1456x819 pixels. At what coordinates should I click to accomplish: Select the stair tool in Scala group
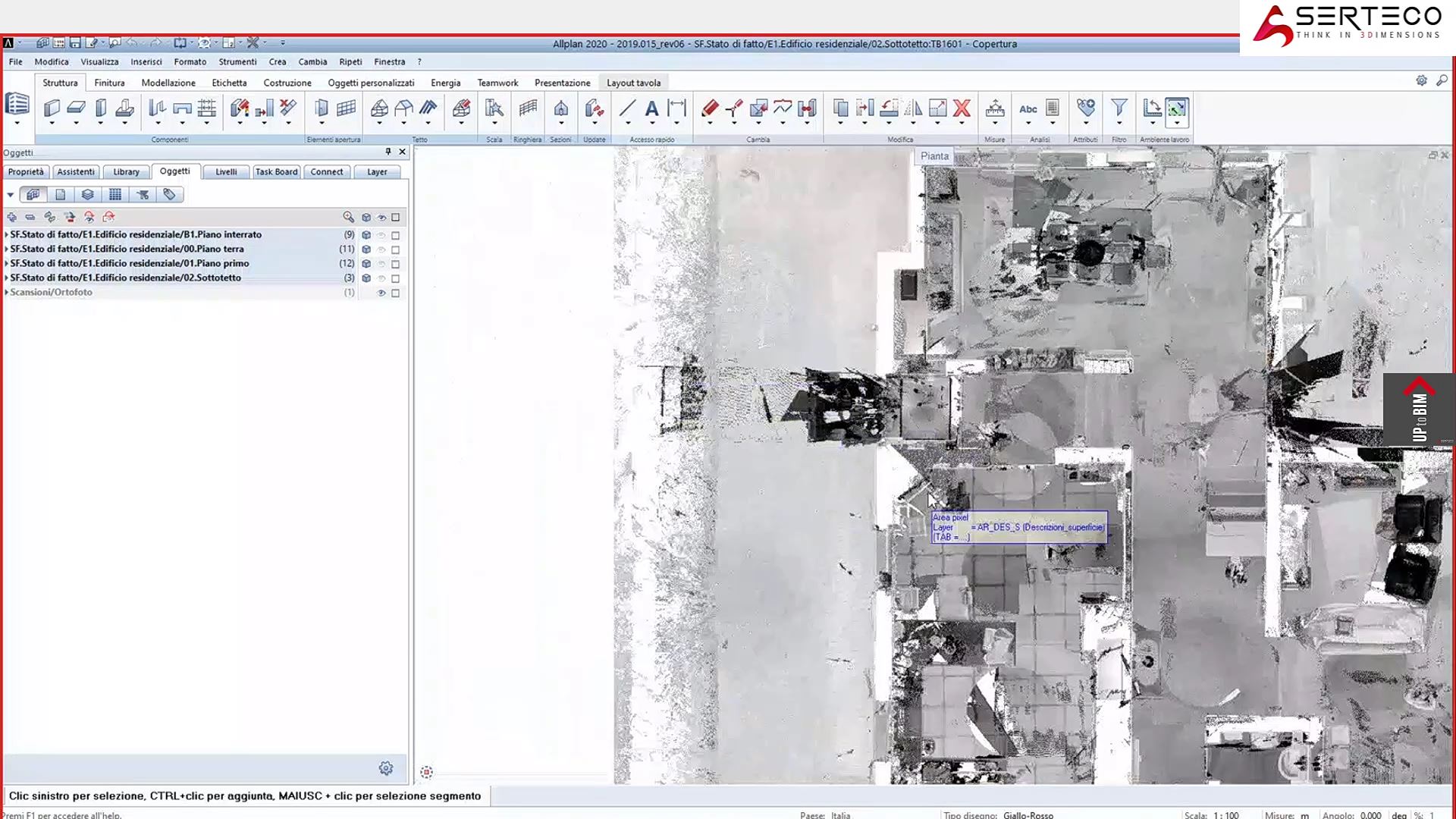pos(494,108)
